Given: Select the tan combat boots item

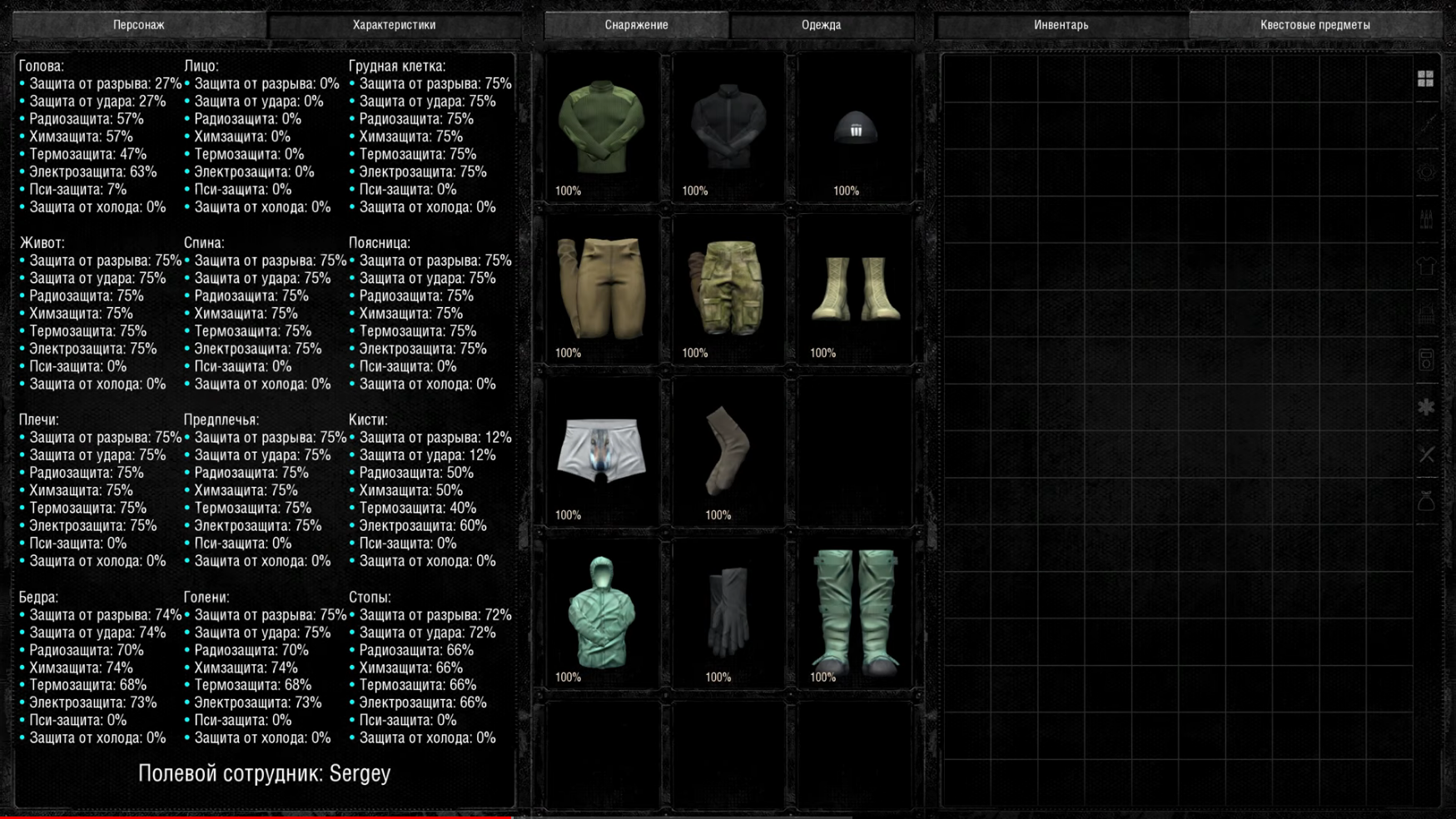Looking at the screenshot, I should (x=856, y=289).
